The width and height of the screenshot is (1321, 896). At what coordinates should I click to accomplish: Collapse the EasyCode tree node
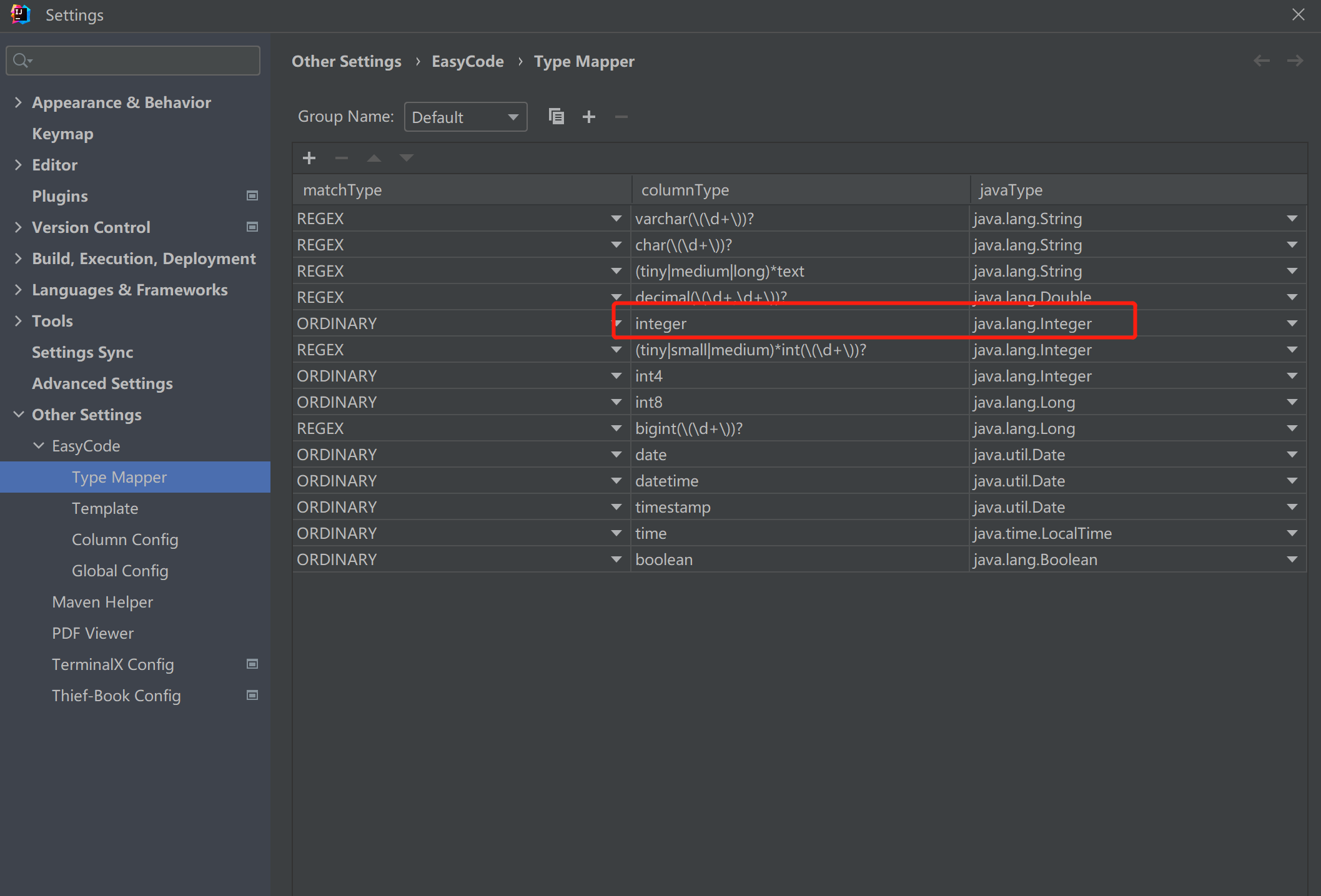(x=38, y=446)
